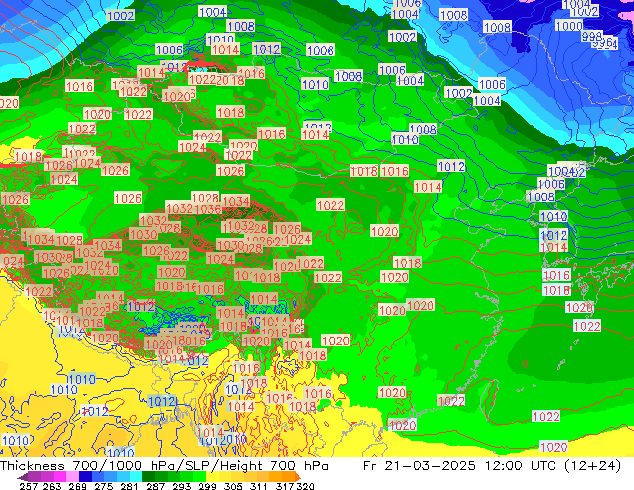Click the legend value 299
This screenshot has height=490, width=634.
(x=207, y=486)
